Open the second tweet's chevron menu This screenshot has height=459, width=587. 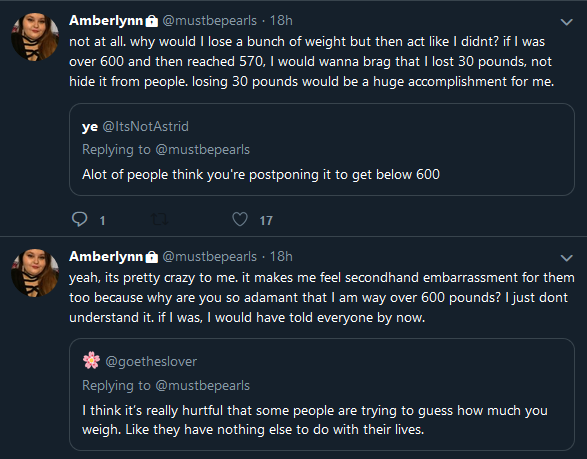tap(566, 258)
